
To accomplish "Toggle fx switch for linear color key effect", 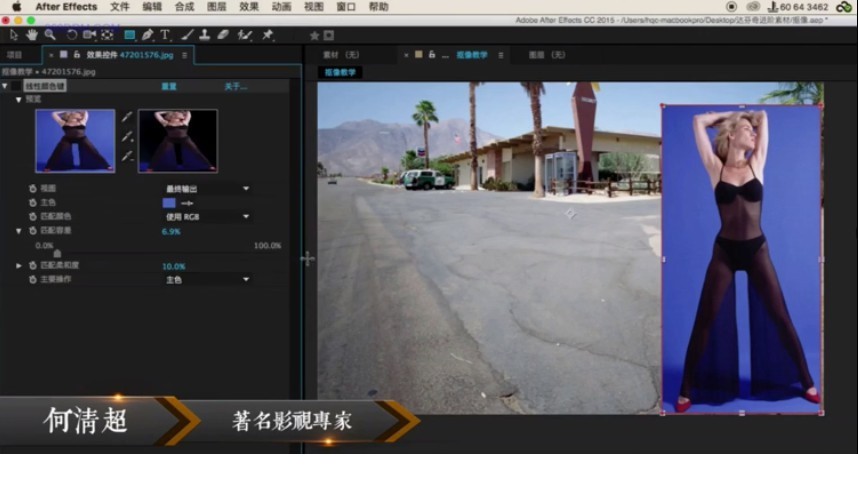I will point(16,86).
